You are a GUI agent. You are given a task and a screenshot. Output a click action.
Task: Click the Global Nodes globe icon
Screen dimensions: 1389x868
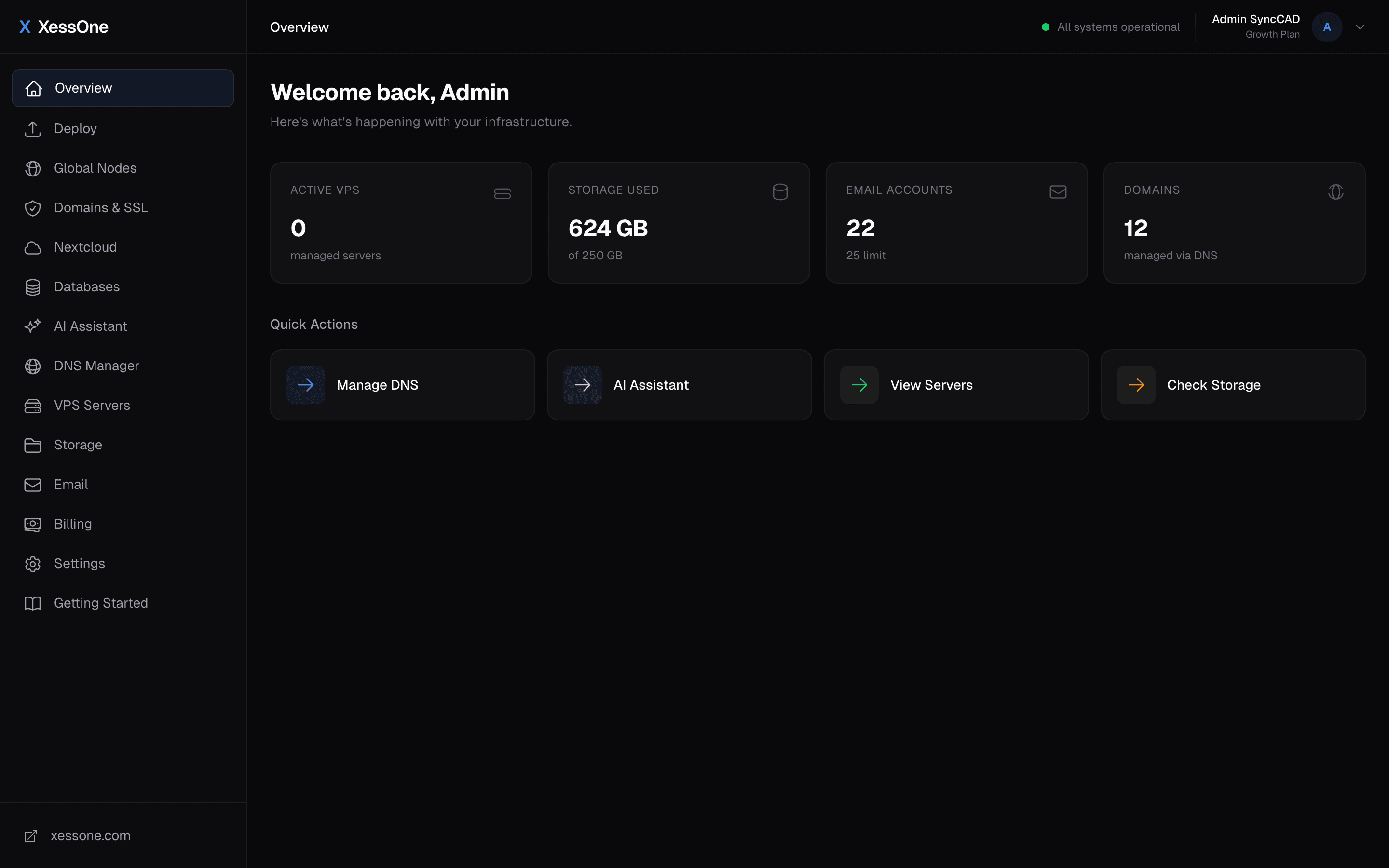pos(33,168)
